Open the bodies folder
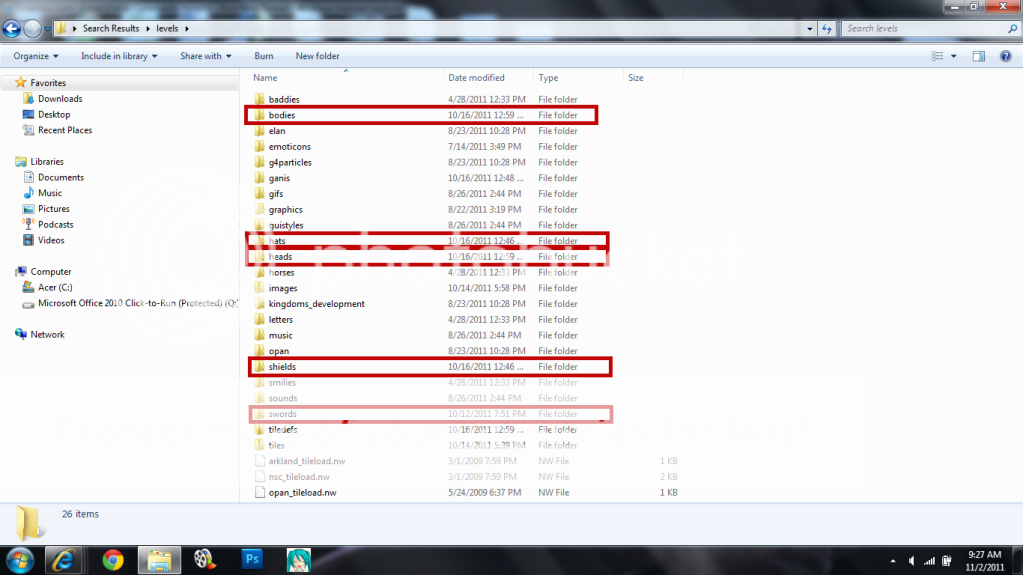Viewport: 1023px width, 575px height. pyautogui.click(x=282, y=115)
